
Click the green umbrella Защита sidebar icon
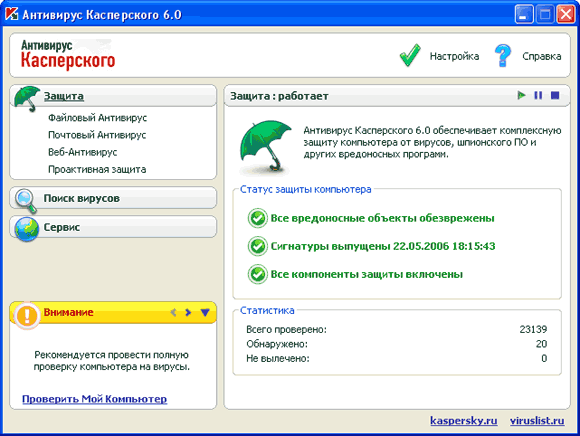click(x=27, y=98)
